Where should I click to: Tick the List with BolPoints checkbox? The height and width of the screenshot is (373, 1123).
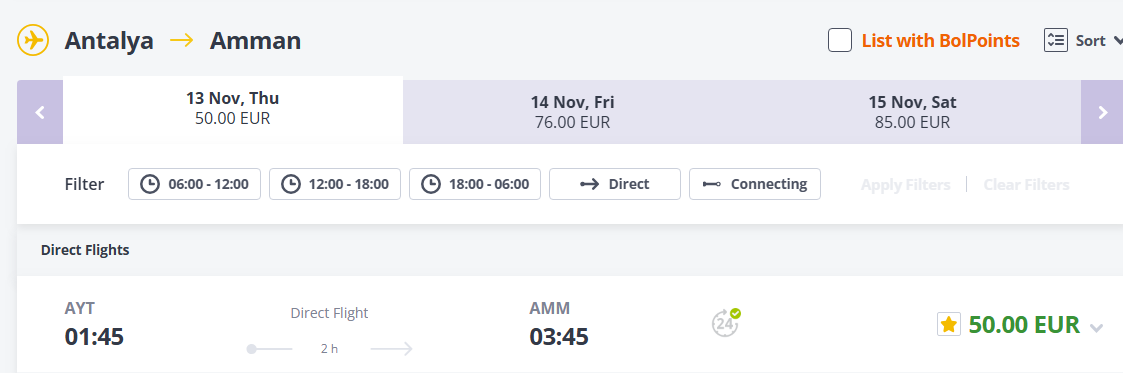(x=839, y=40)
